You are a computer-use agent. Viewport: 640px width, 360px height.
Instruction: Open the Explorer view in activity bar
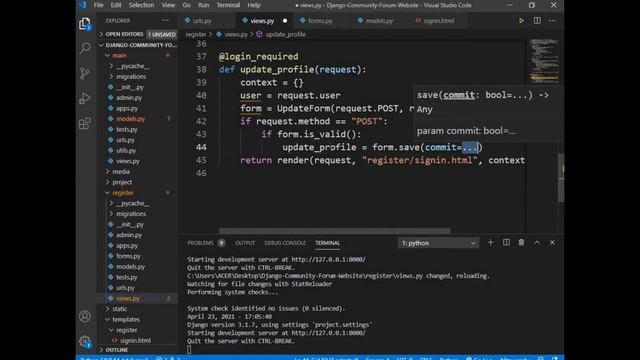pyautogui.click(x=85, y=24)
